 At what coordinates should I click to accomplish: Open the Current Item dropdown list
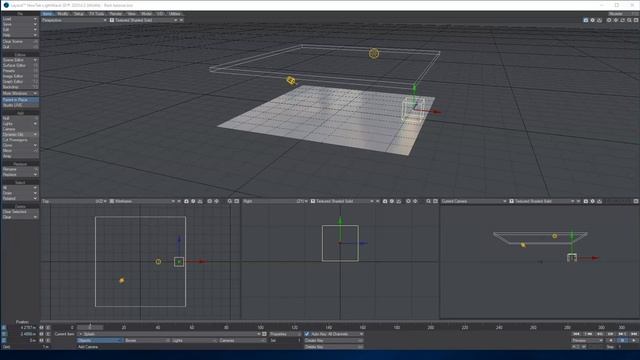tap(169, 334)
